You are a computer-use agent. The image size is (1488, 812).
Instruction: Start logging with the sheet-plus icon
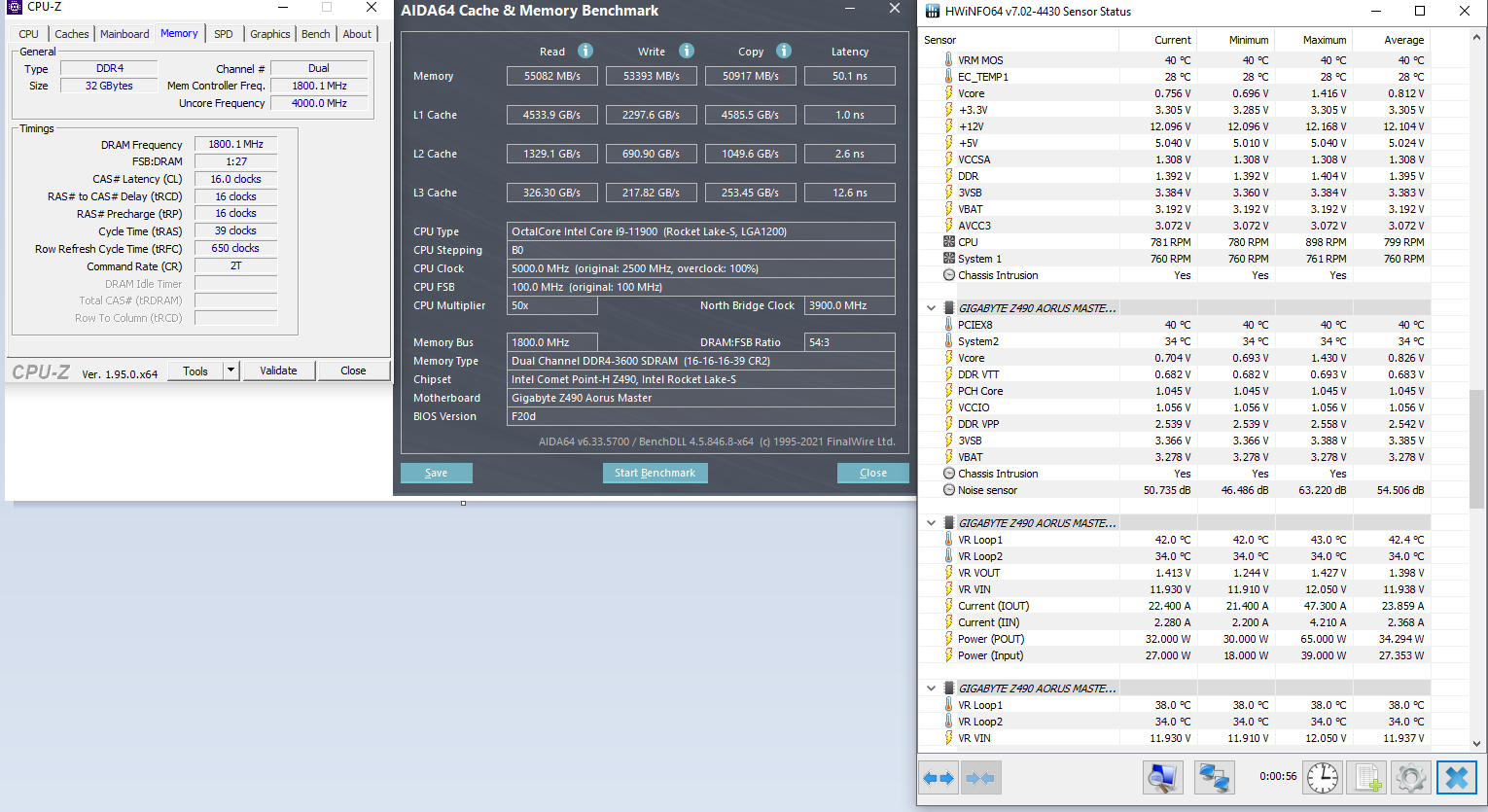pyautogui.click(x=1367, y=778)
